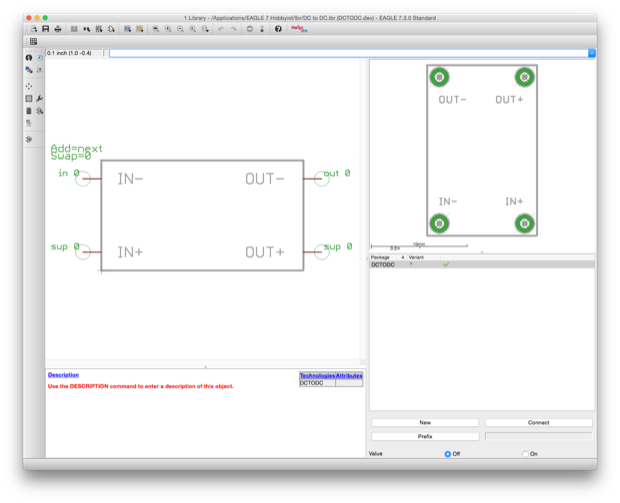Open the Grid settings icon

click(x=34, y=41)
